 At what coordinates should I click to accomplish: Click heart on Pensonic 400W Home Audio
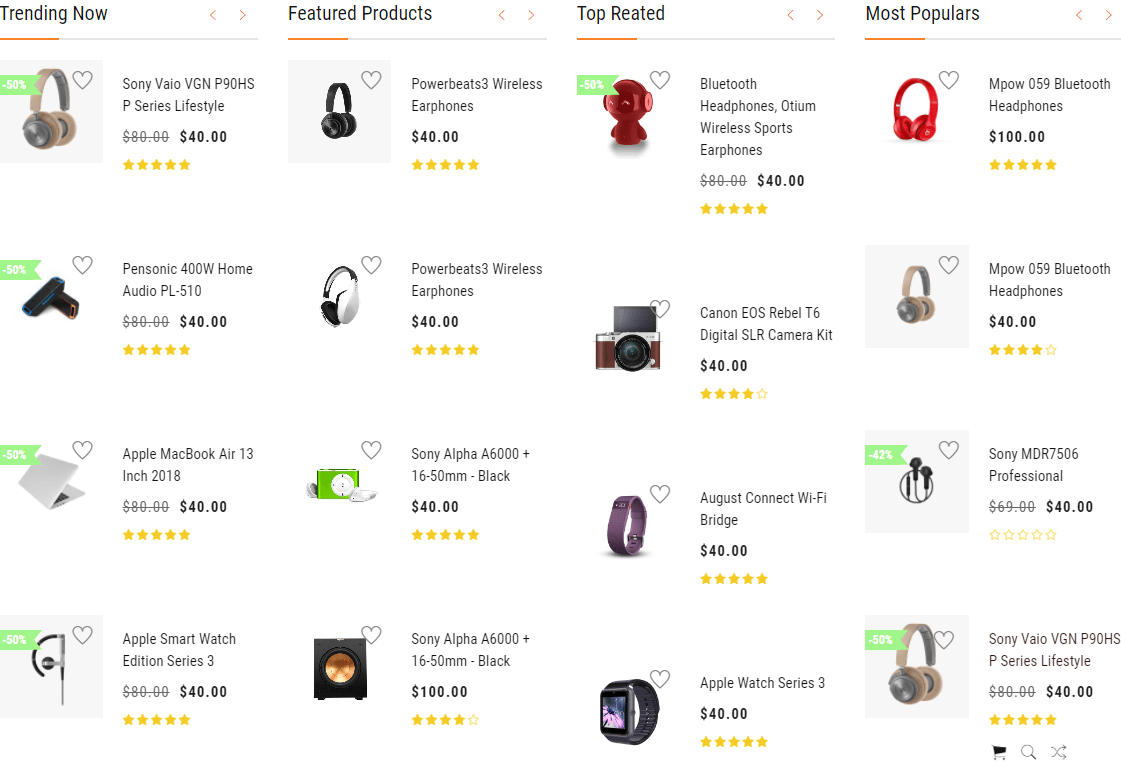point(82,265)
